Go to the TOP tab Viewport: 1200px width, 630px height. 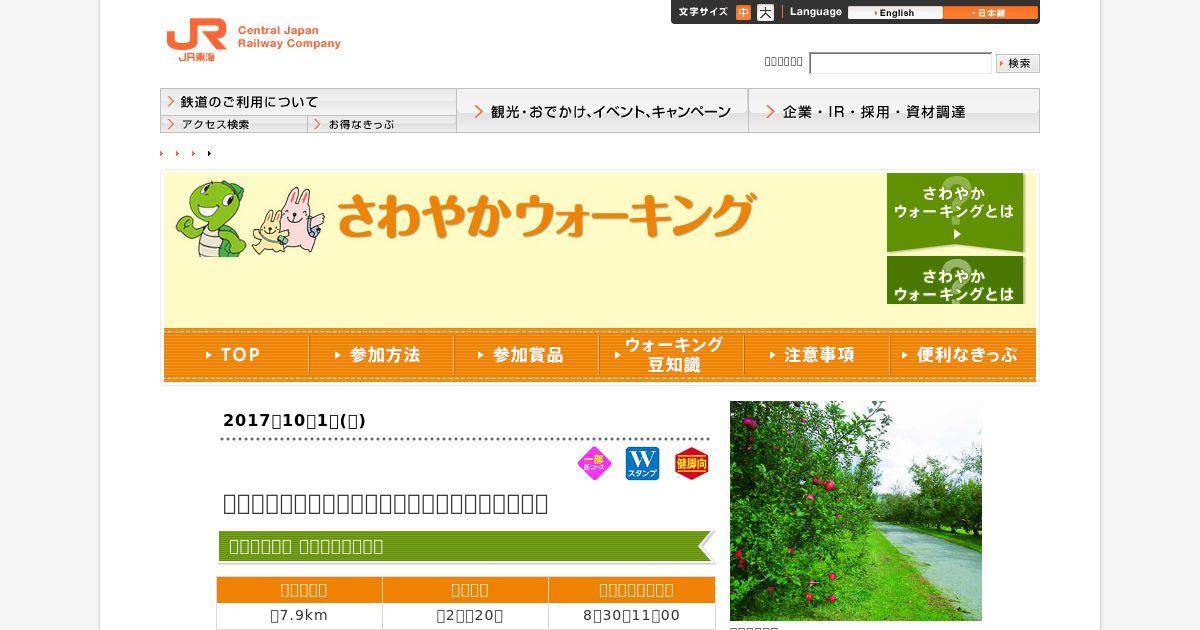236,355
